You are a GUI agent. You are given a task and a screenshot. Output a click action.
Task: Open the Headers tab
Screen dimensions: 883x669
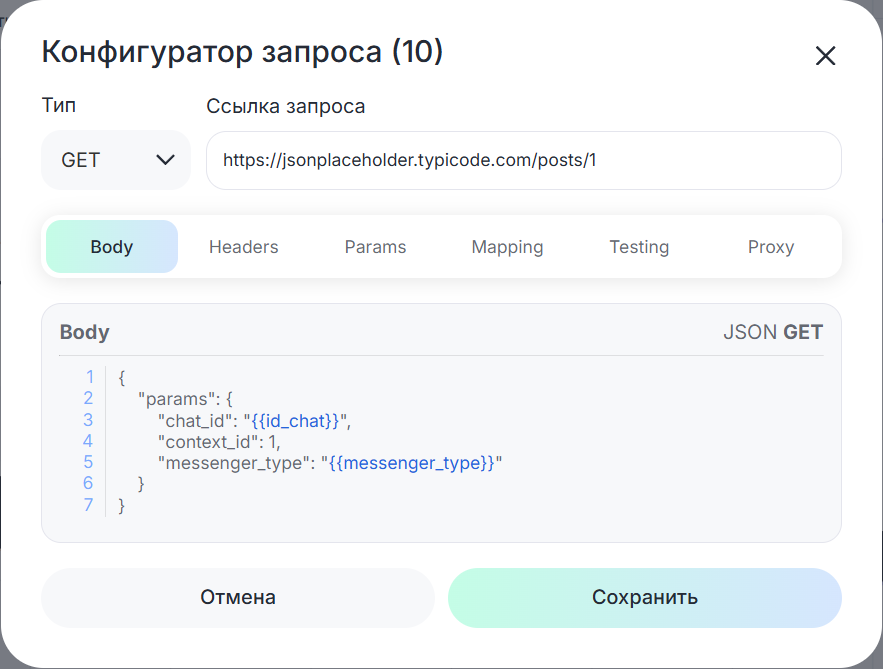click(243, 247)
